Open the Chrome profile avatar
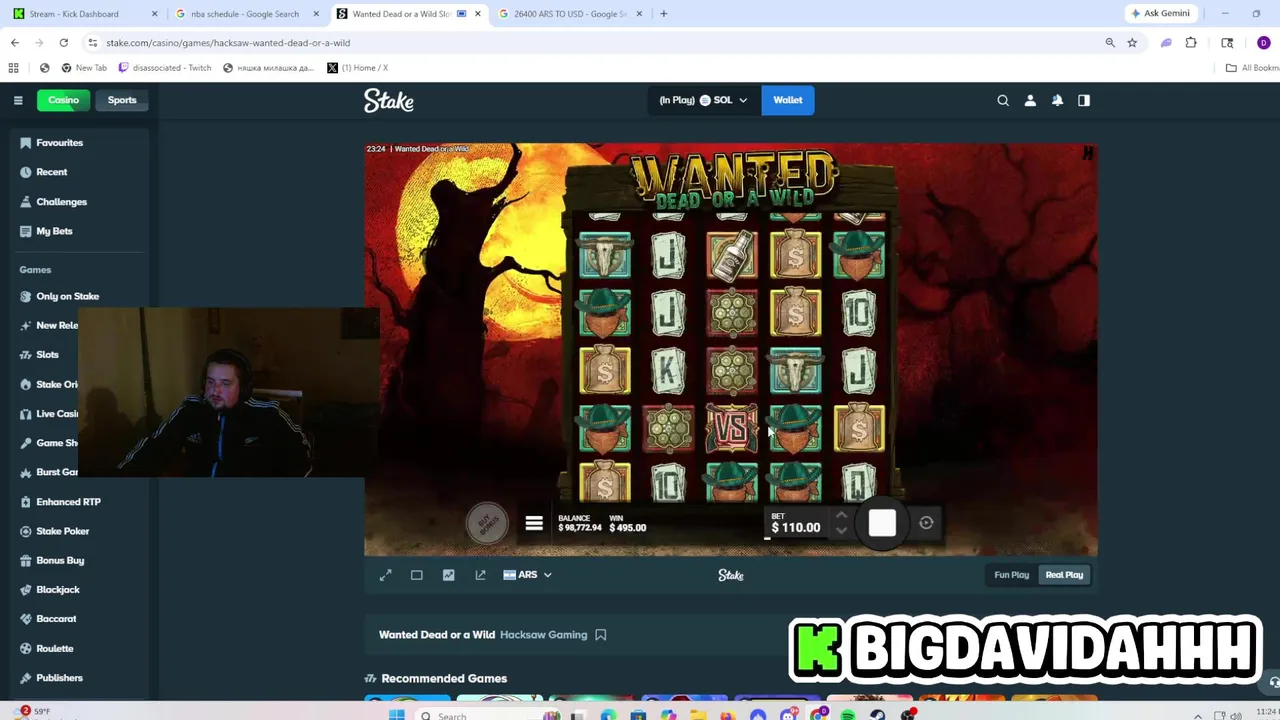The image size is (1280, 720). pyautogui.click(x=1264, y=43)
